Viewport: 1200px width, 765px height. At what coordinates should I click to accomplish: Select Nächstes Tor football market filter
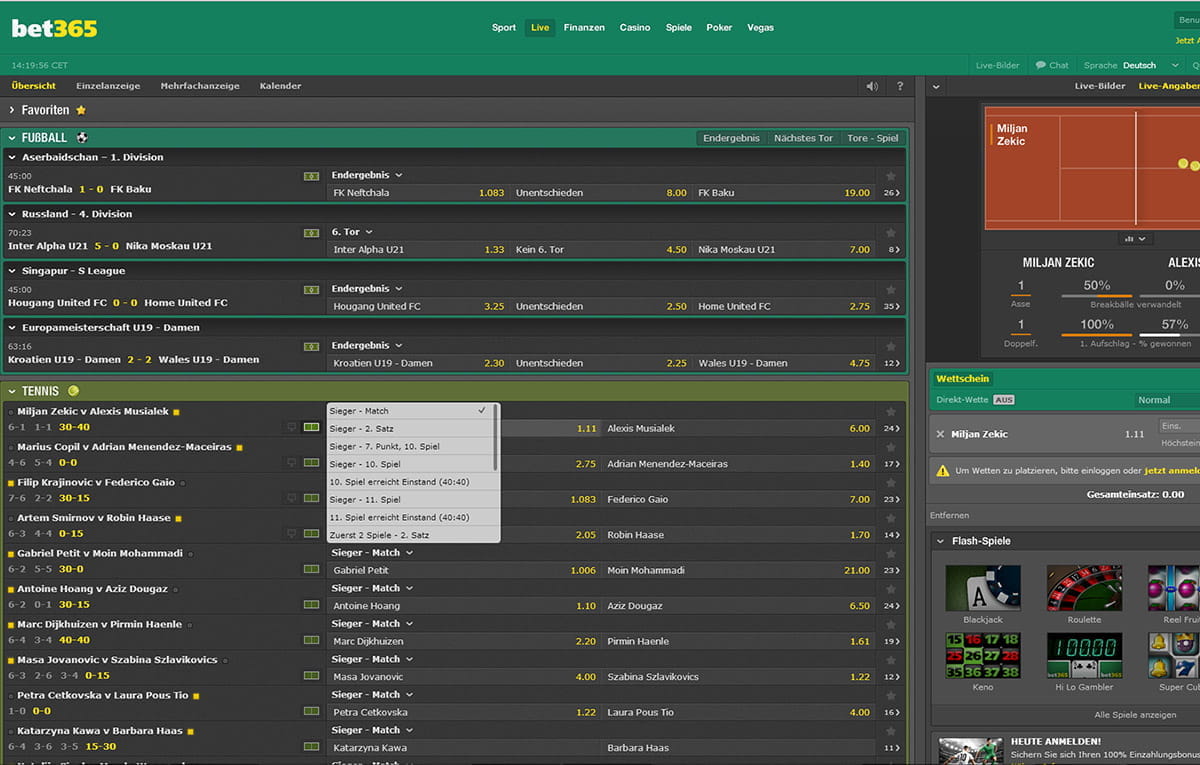803,138
